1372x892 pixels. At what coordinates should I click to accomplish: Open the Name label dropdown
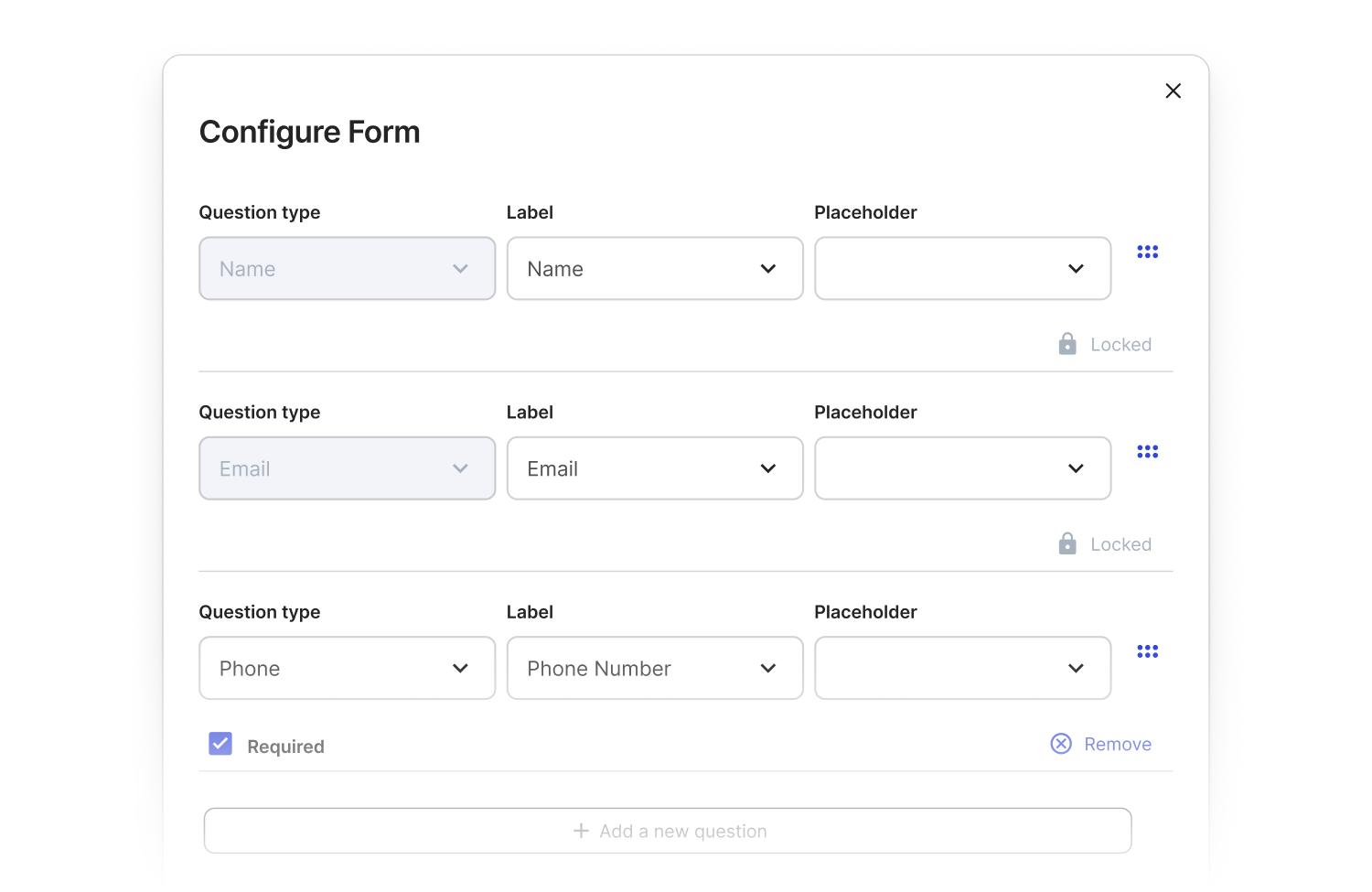click(x=655, y=269)
